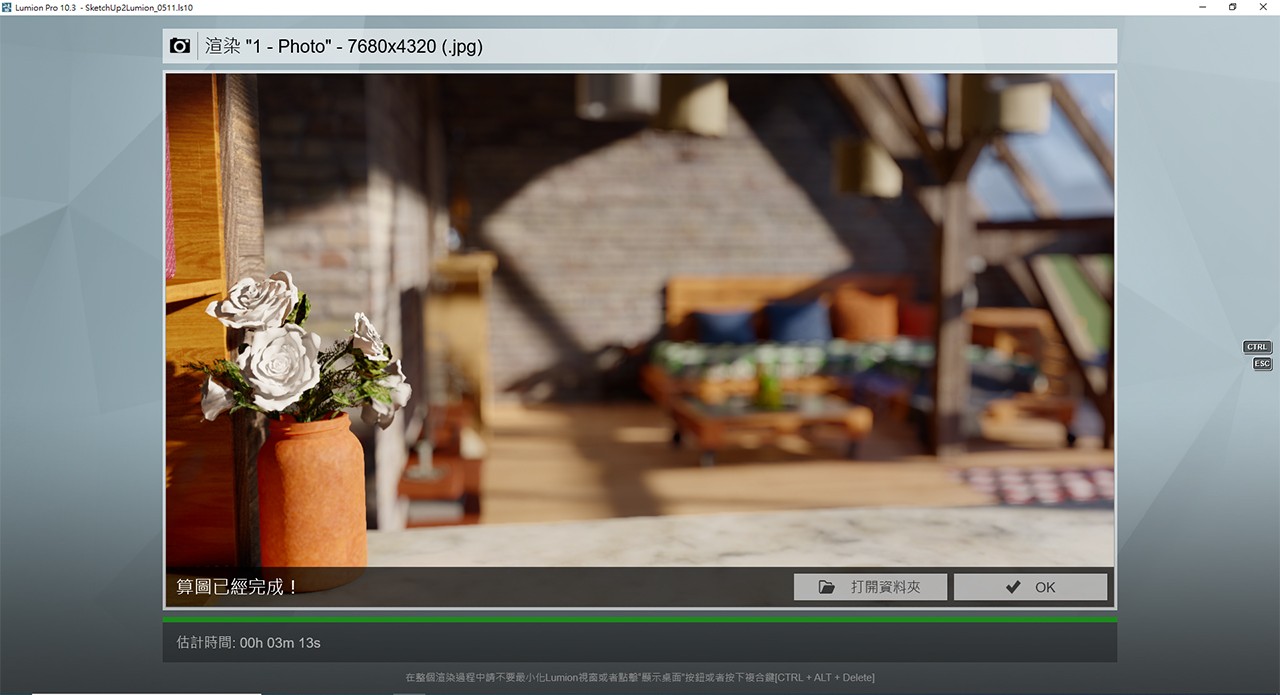
Task: Click the 估計時間 00h 03m 13s label
Action: (x=248, y=642)
